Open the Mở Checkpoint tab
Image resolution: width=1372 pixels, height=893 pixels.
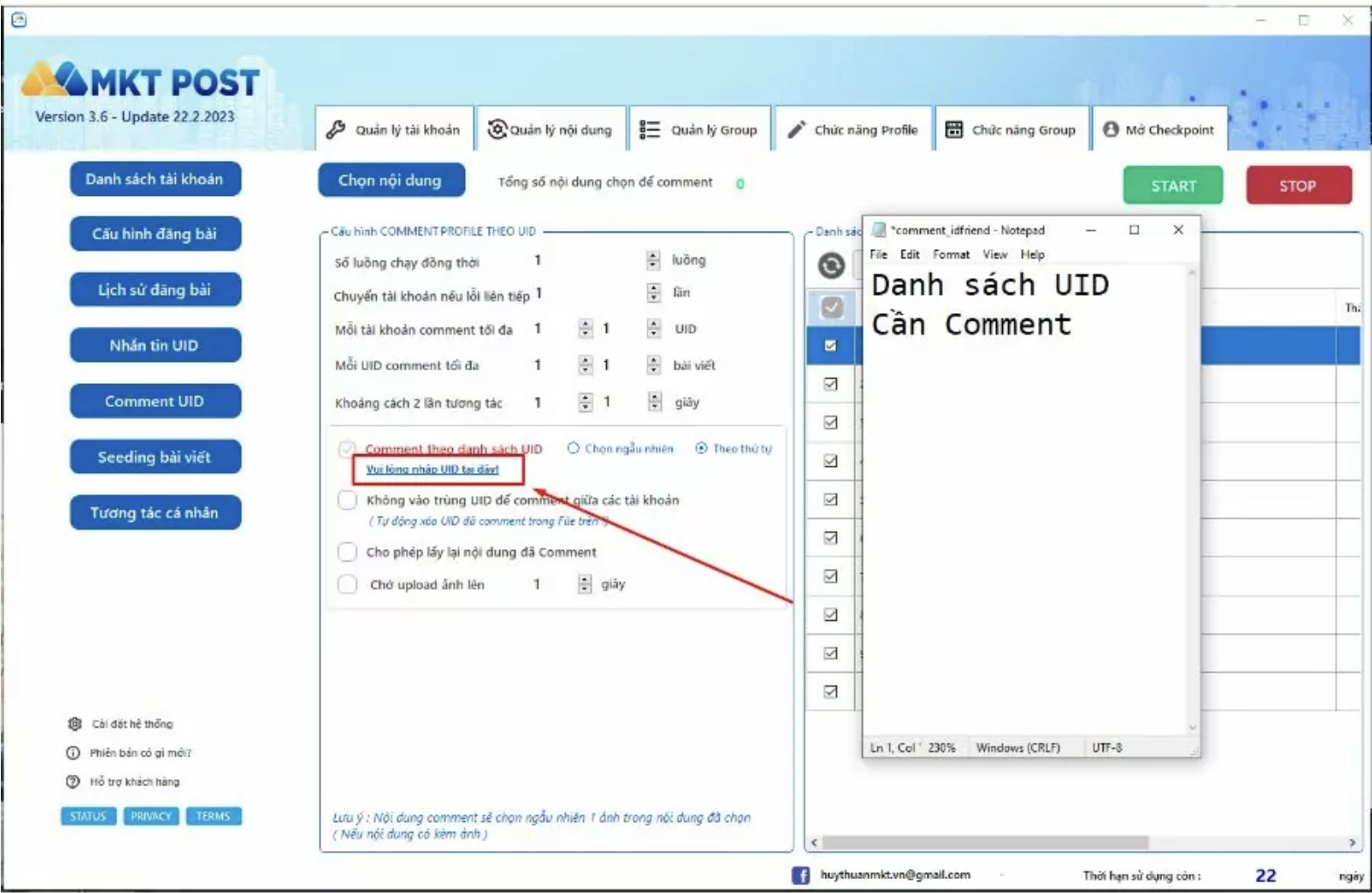[1159, 129]
